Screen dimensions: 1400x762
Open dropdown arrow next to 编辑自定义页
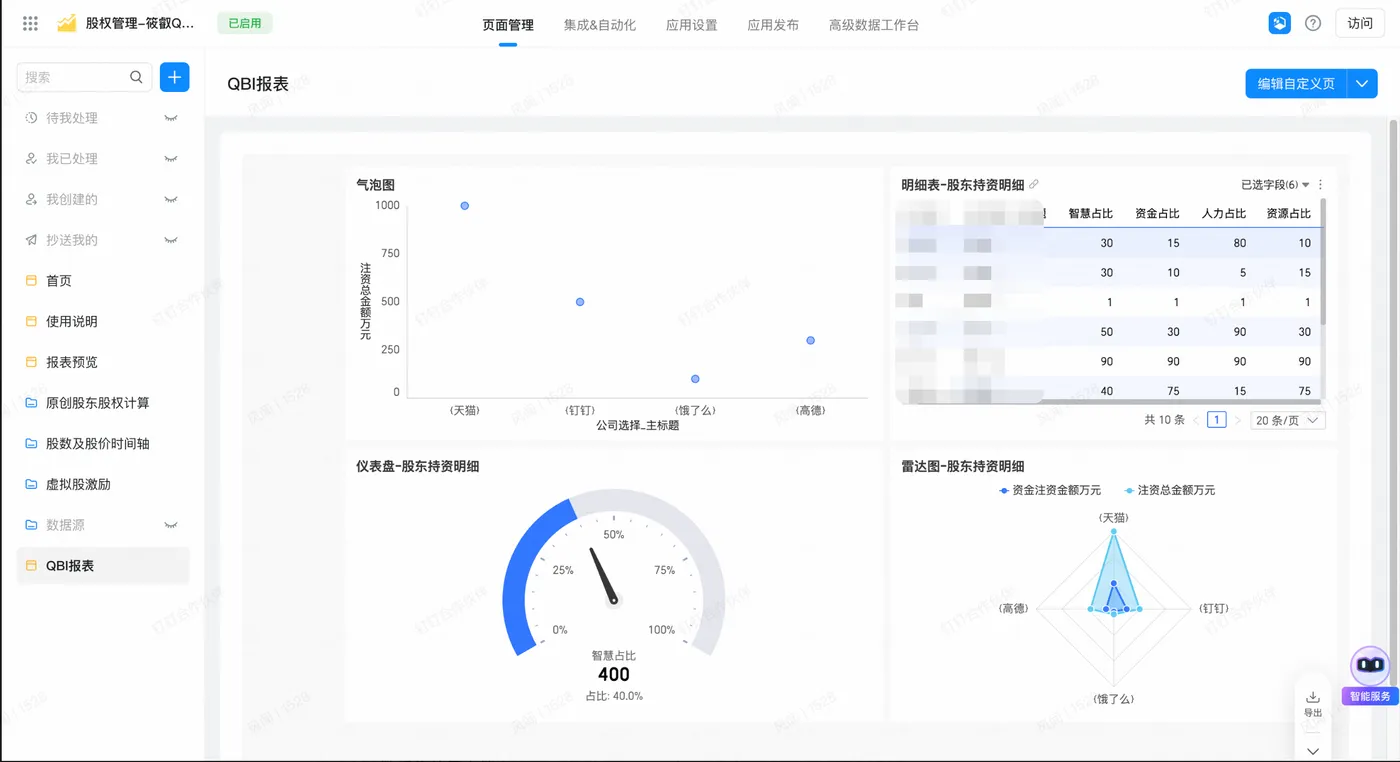(x=1362, y=84)
